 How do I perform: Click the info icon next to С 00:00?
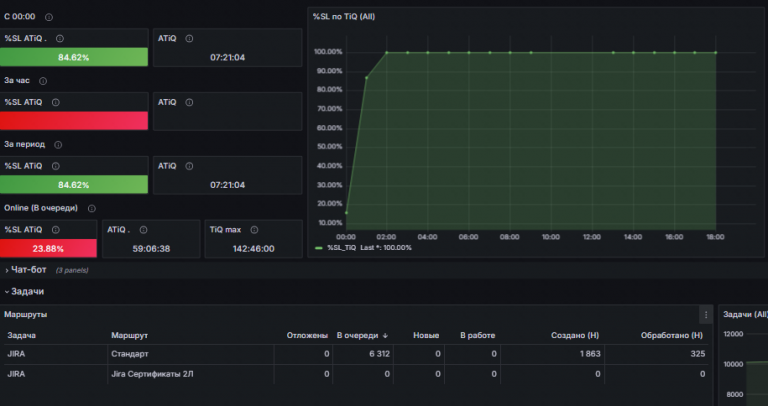[49, 17]
